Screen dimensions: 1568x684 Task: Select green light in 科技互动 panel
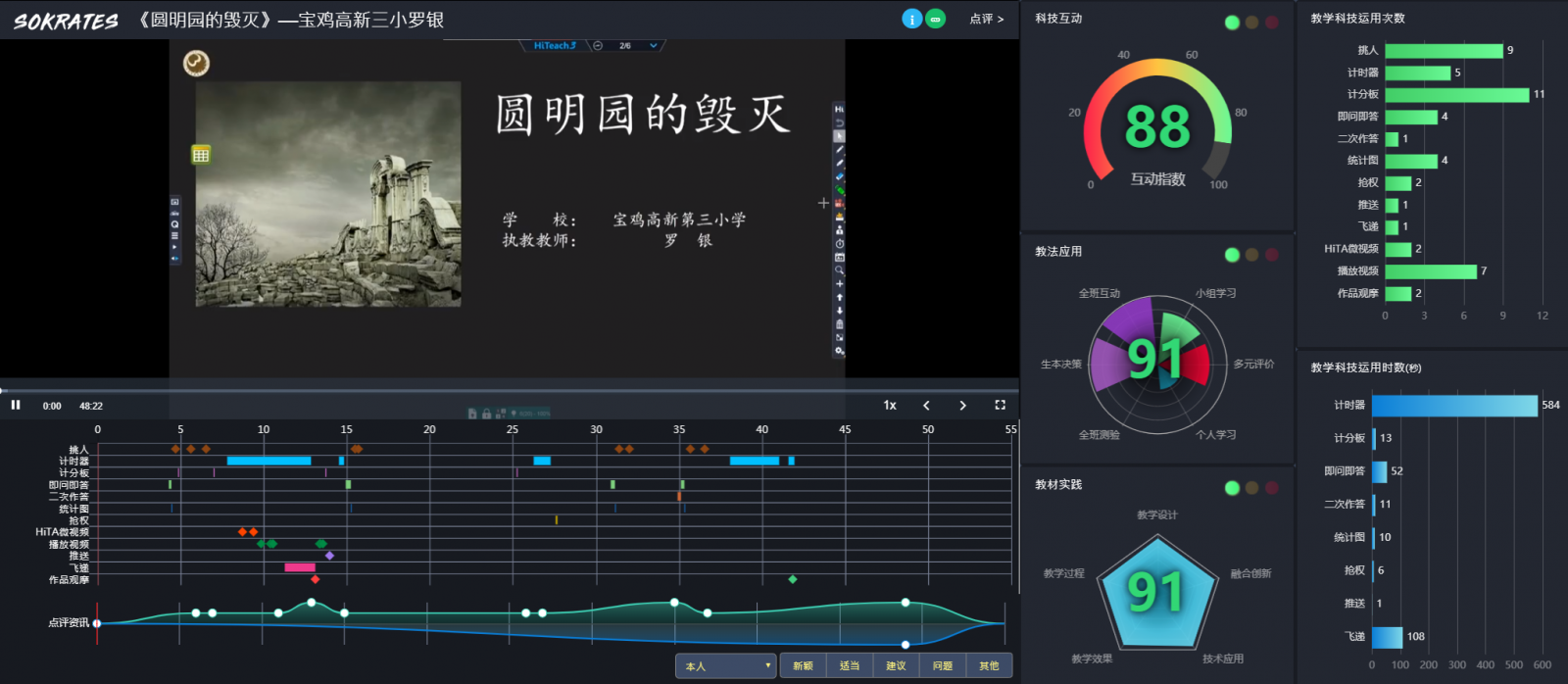(1232, 23)
